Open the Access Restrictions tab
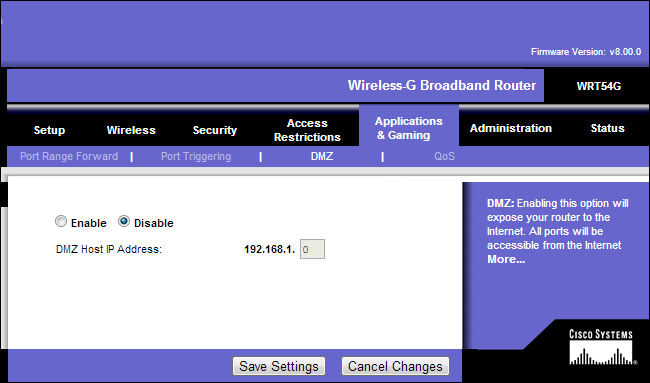Viewport: 650px width, 383px height. tap(307, 130)
